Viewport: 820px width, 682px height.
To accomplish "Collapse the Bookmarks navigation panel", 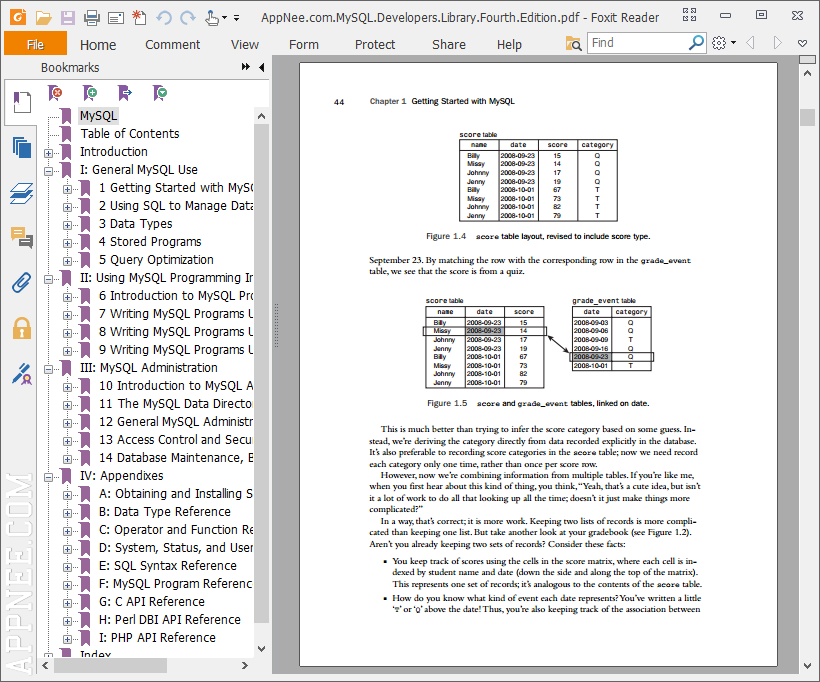I will (x=261, y=67).
